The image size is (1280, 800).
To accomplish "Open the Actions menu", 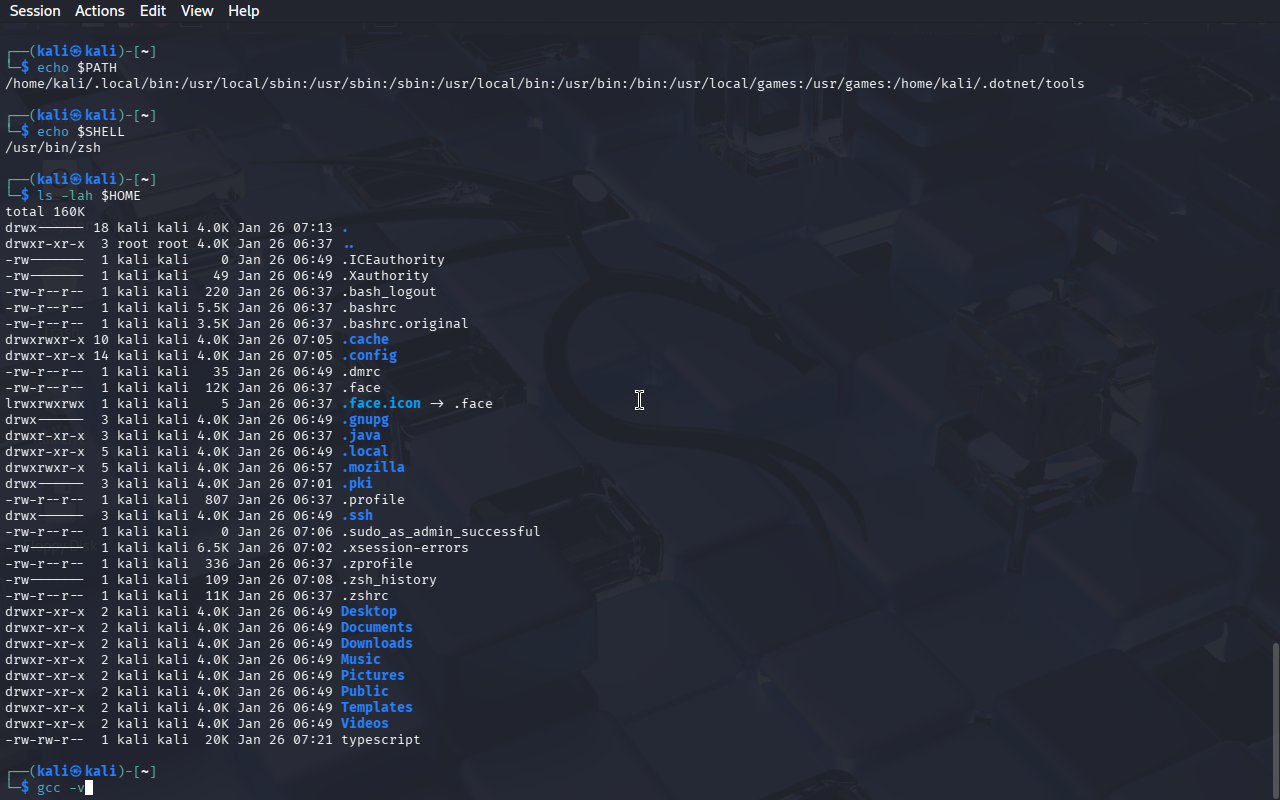I will (x=100, y=11).
